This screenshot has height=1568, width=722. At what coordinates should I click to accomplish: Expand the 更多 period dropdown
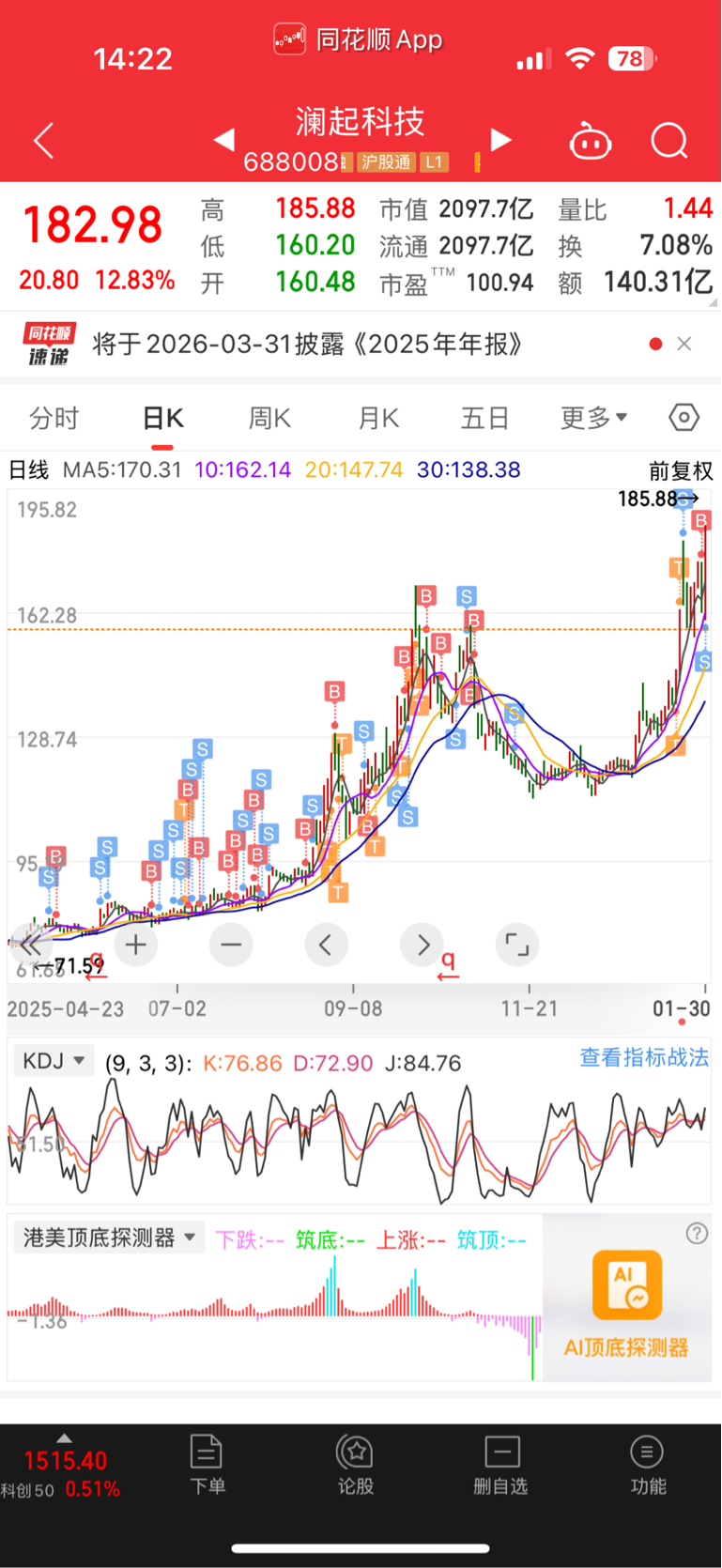[593, 418]
